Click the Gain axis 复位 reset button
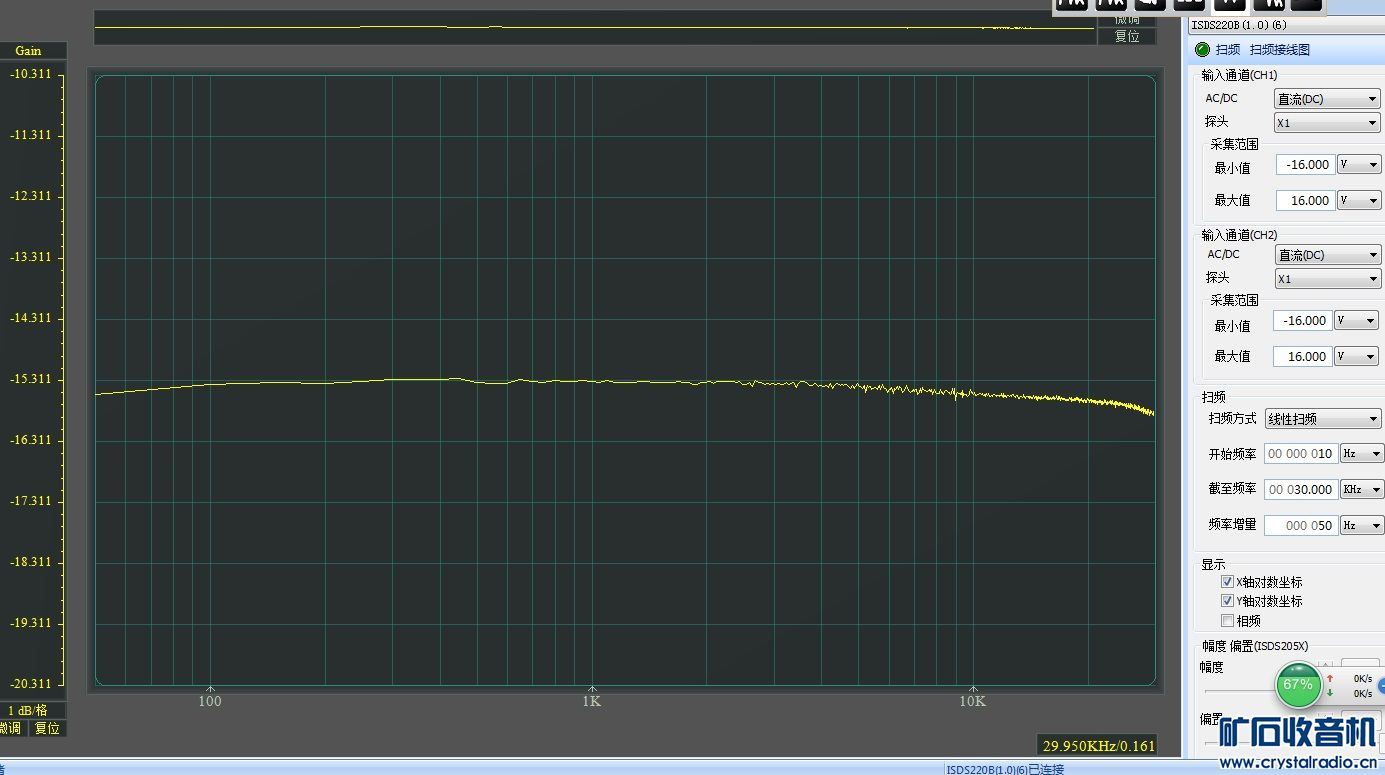Screen dimensions: 1385x775 [x=47, y=728]
